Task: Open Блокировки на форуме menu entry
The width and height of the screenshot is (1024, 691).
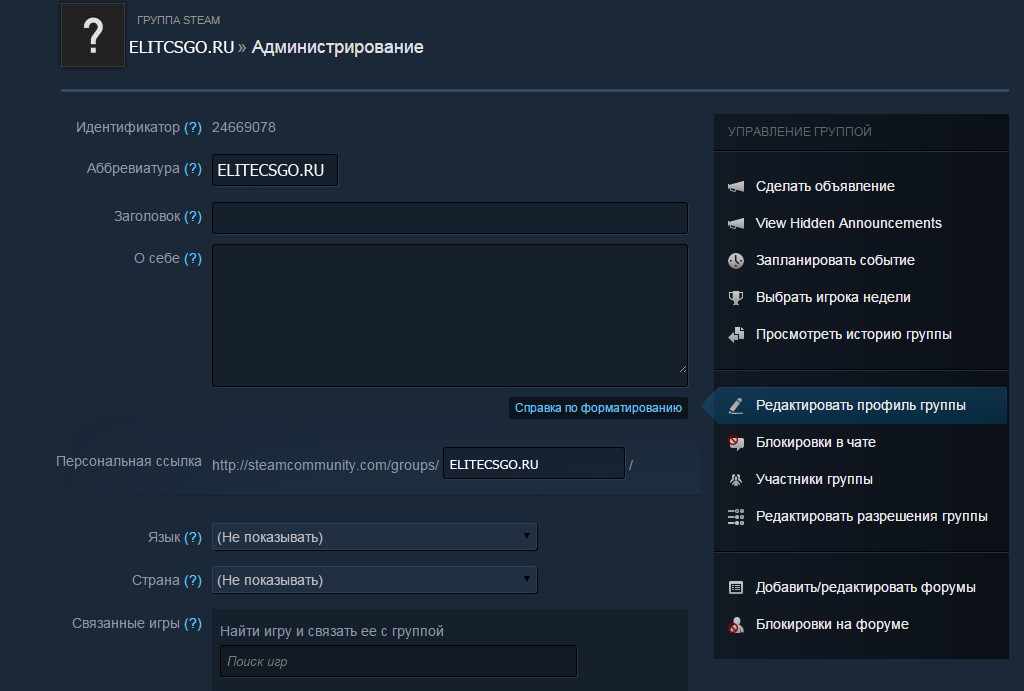Action: [x=832, y=625]
